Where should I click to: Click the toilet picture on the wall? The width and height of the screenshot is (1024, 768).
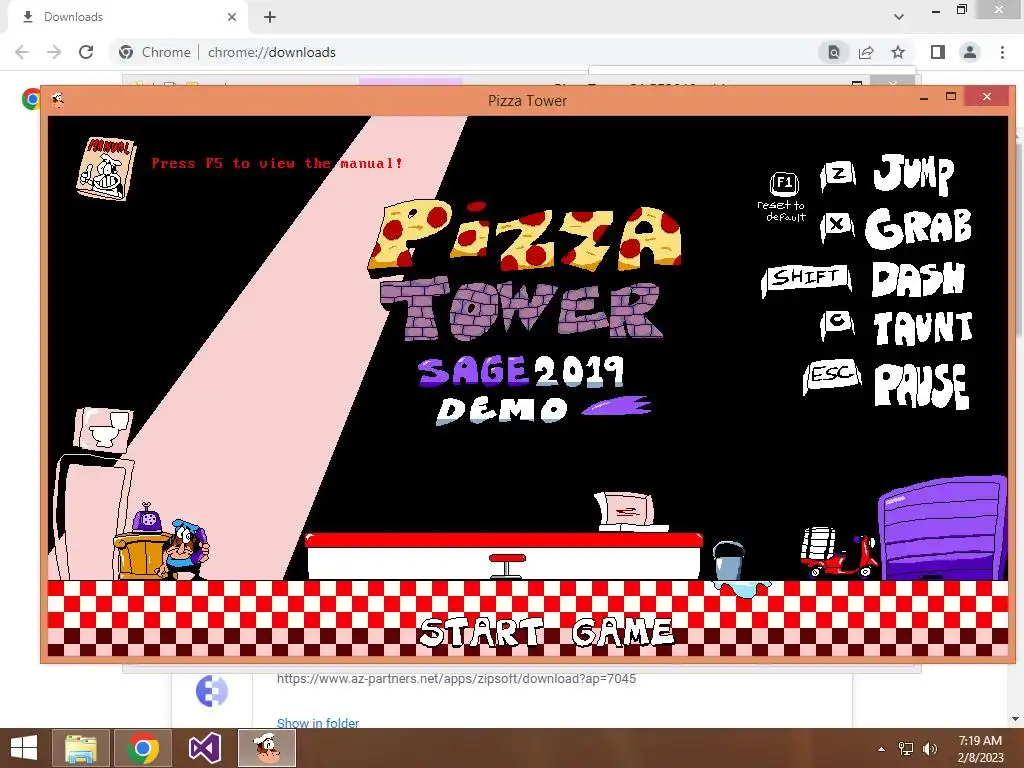tap(103, 430)
